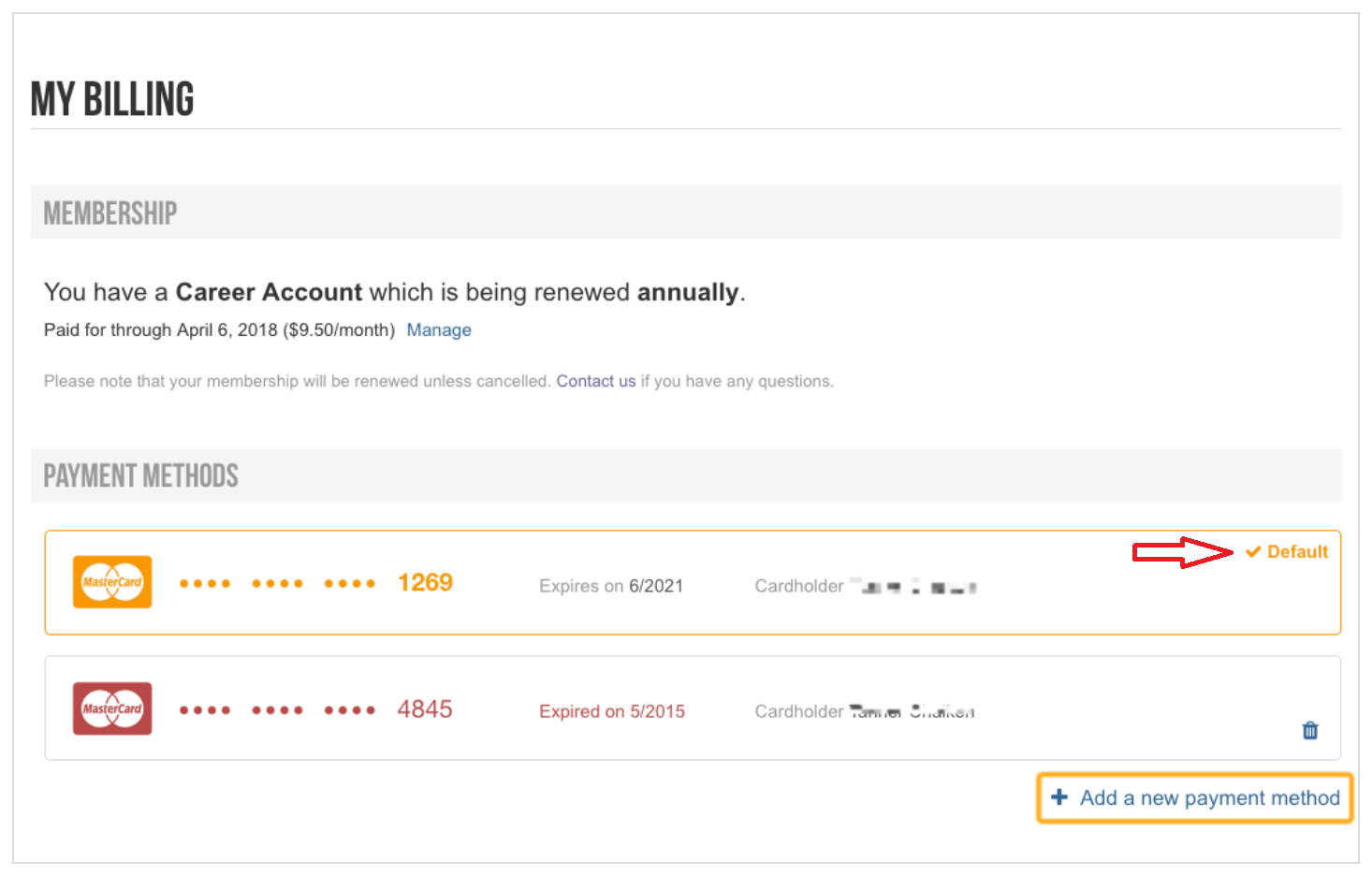Select the card ending in 4845

(x=693, y=708)
